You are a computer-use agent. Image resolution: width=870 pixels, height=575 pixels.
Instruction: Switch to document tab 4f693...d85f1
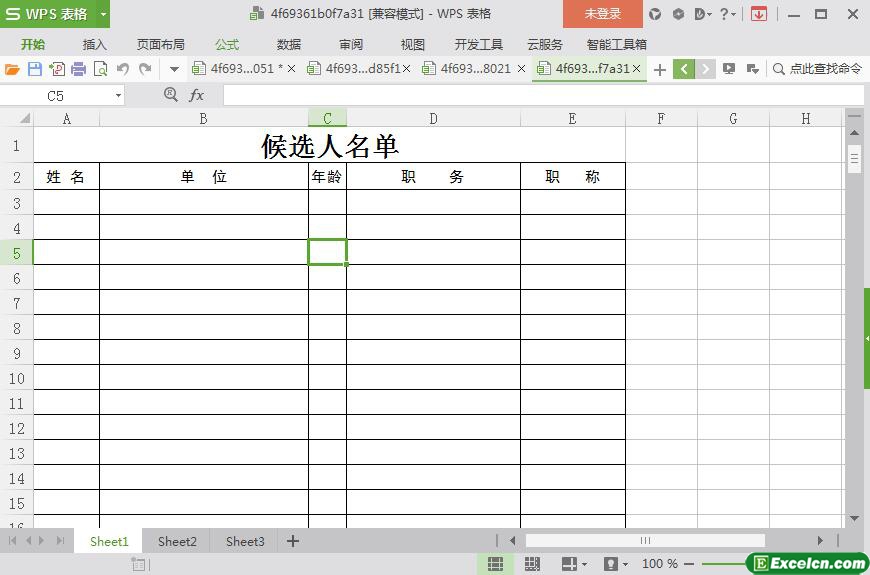pos(353,68)
